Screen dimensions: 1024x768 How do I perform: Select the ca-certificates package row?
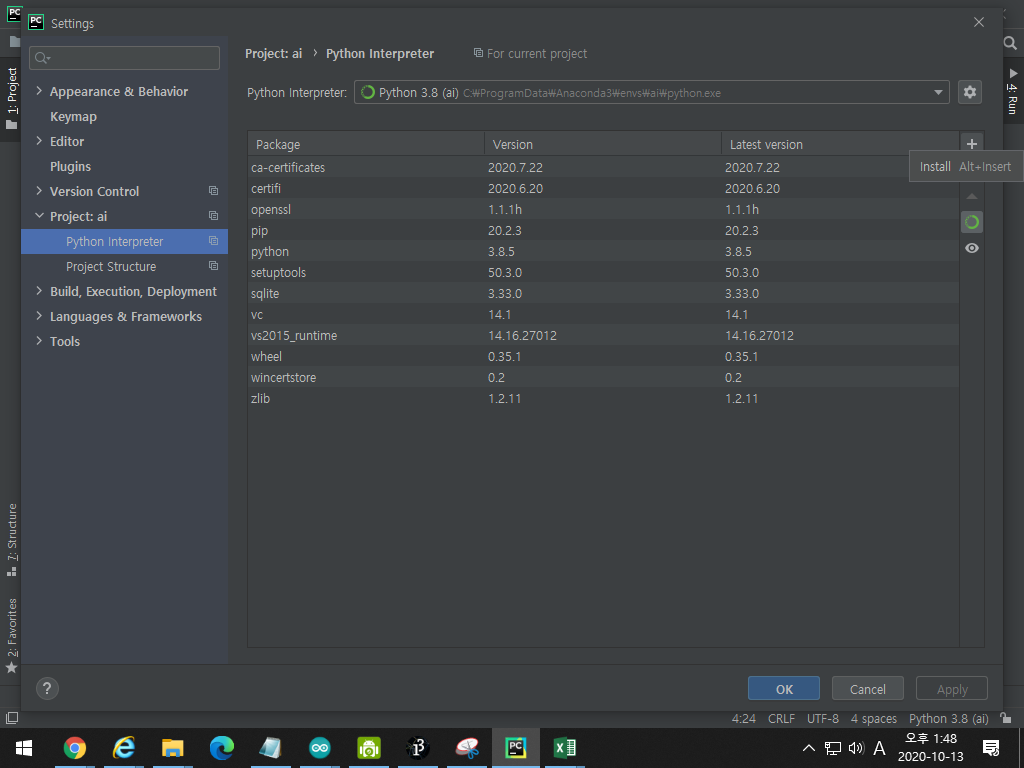(x=603, y=167)
